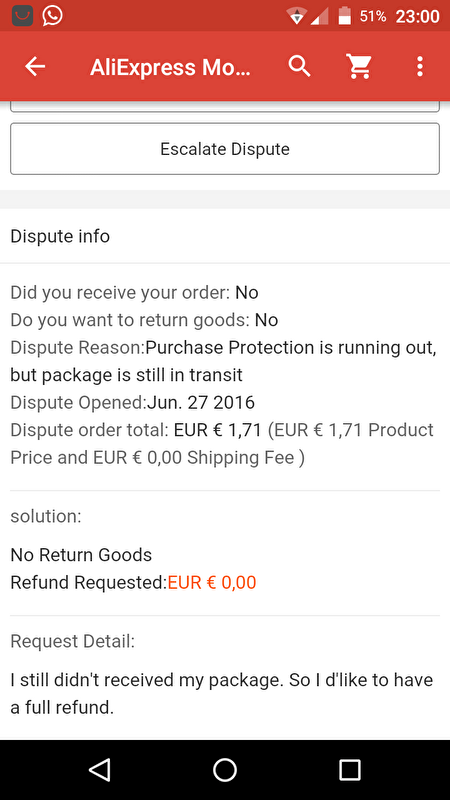This screenshot has width=450, height=800.
Task: Tap the AliExpress notification icon
Action: [22, 16]
